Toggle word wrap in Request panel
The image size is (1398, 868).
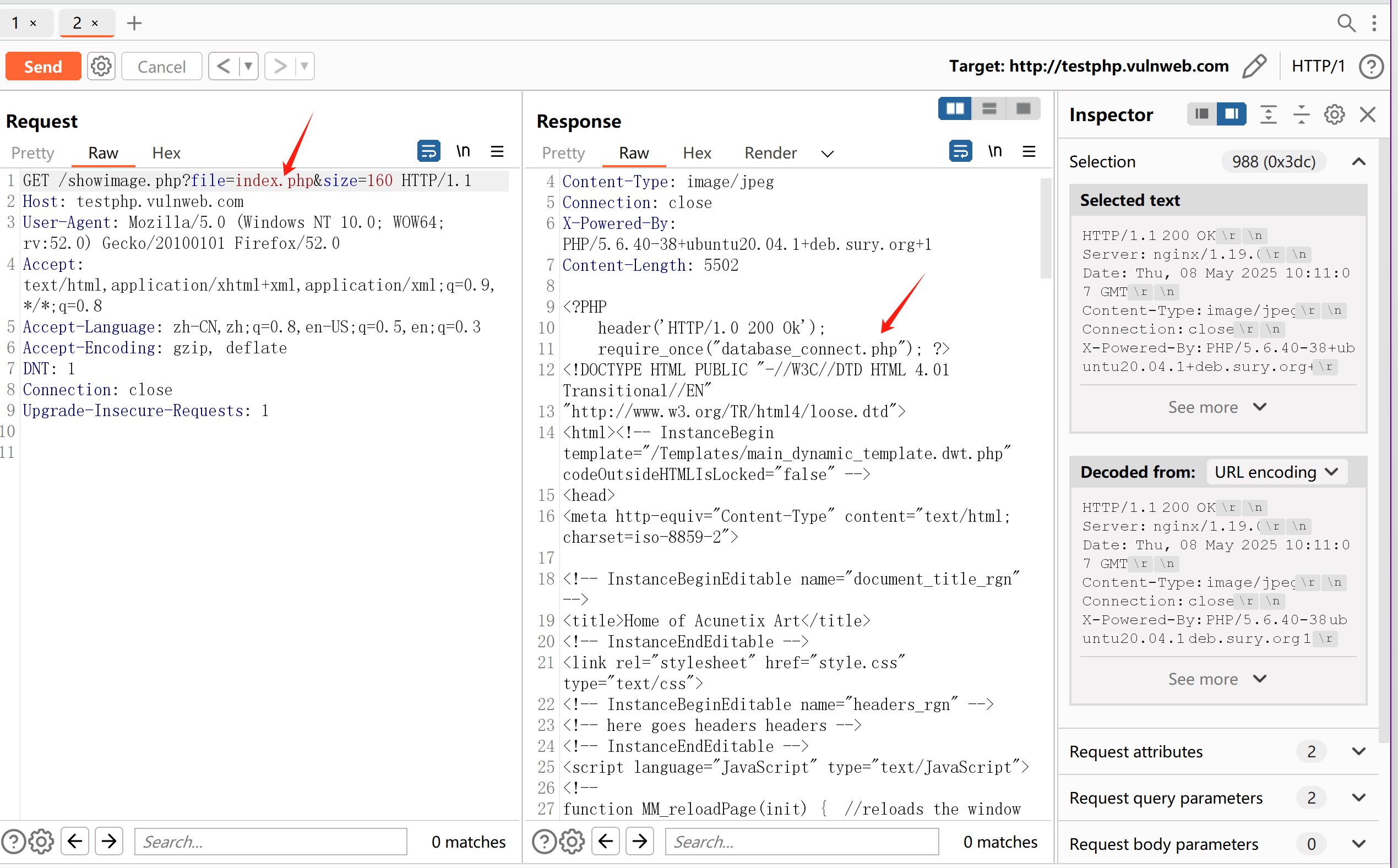pyautogui.click(x=428, y=151)
